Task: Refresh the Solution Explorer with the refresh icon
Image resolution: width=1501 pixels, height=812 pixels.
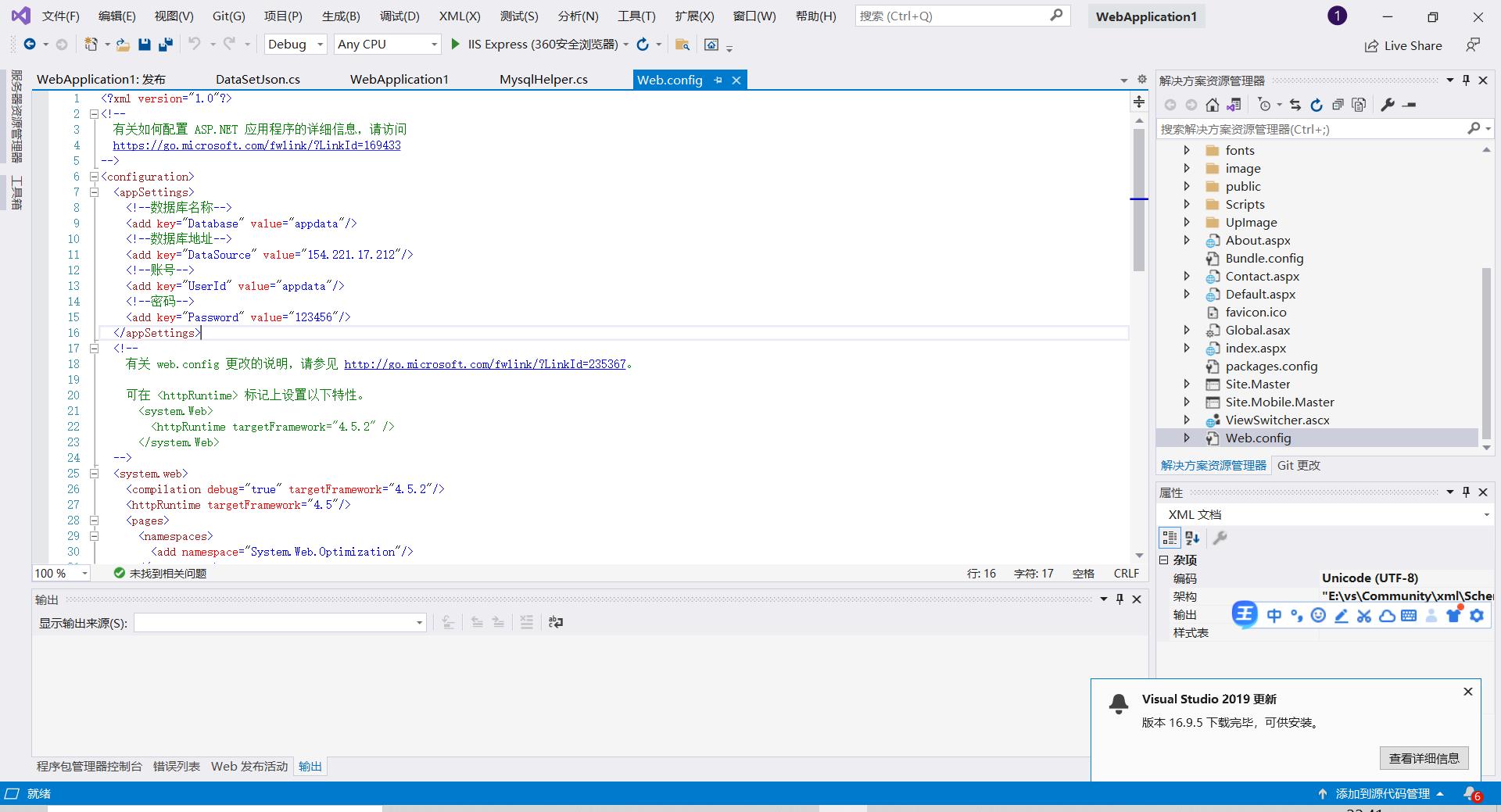Action: 1317,105
